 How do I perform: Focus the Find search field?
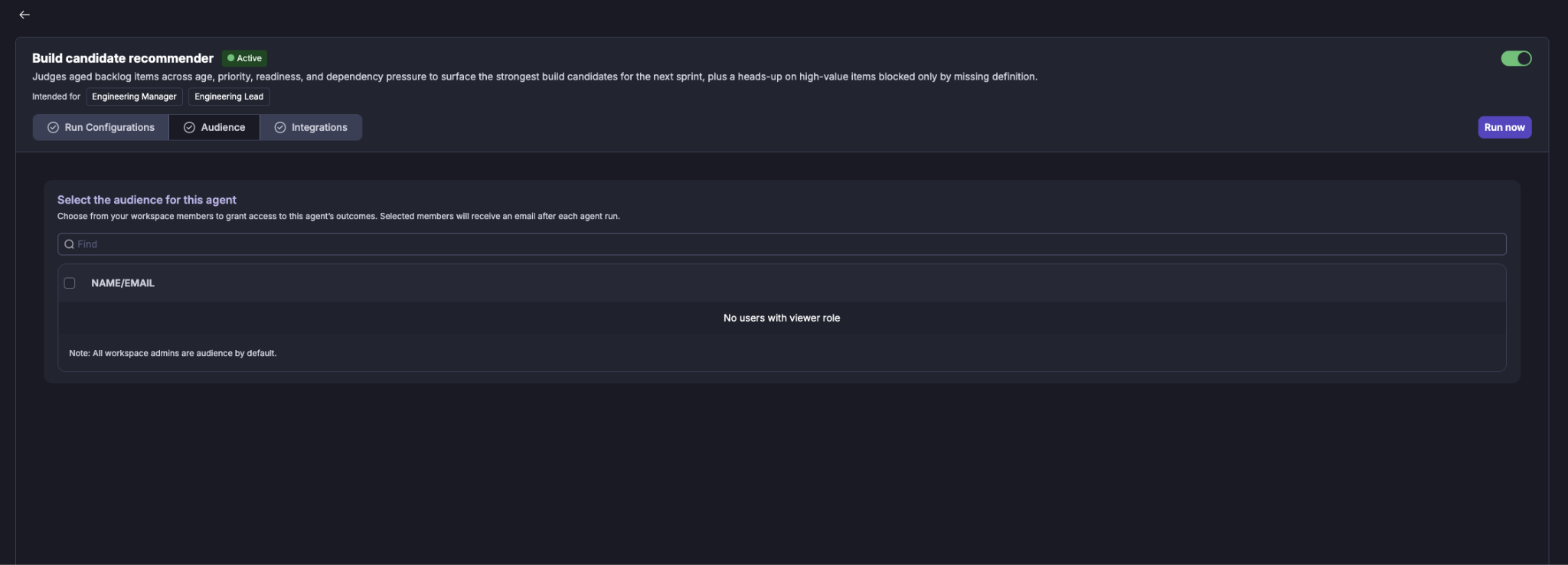tap(782, 244)
